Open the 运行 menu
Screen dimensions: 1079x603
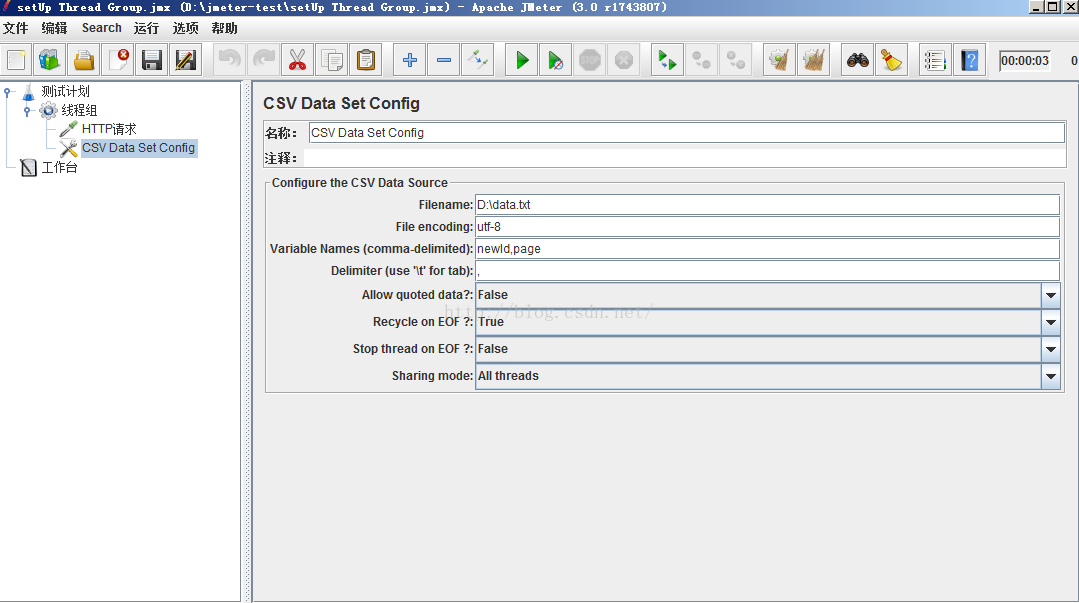[147, 28]
